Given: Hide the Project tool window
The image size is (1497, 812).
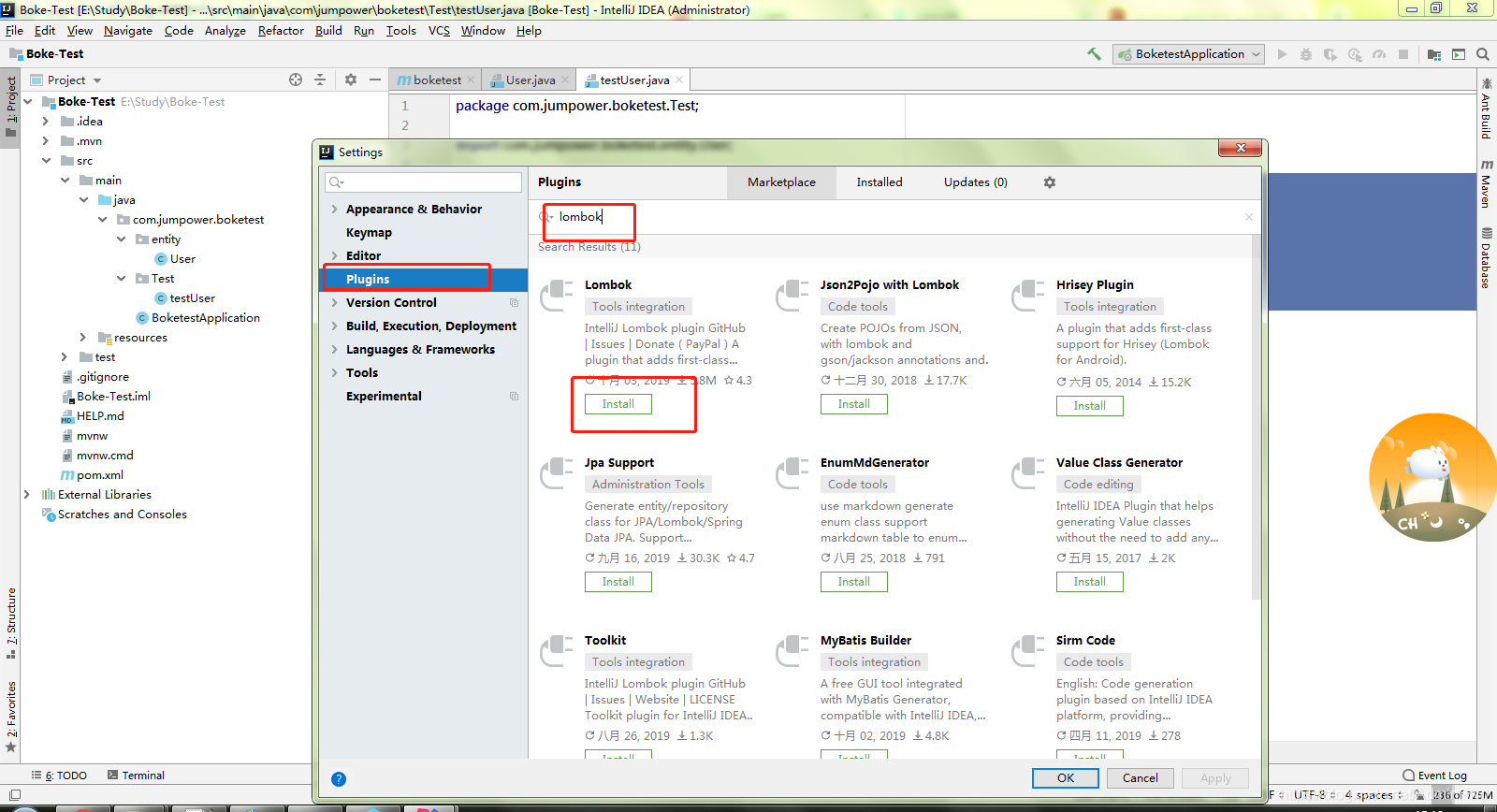Looking at the screenshot, I should [375, 80].
